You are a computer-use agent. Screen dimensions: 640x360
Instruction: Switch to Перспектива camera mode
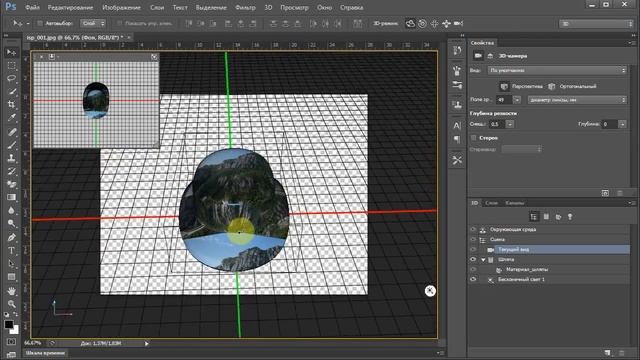coord(522,87)
